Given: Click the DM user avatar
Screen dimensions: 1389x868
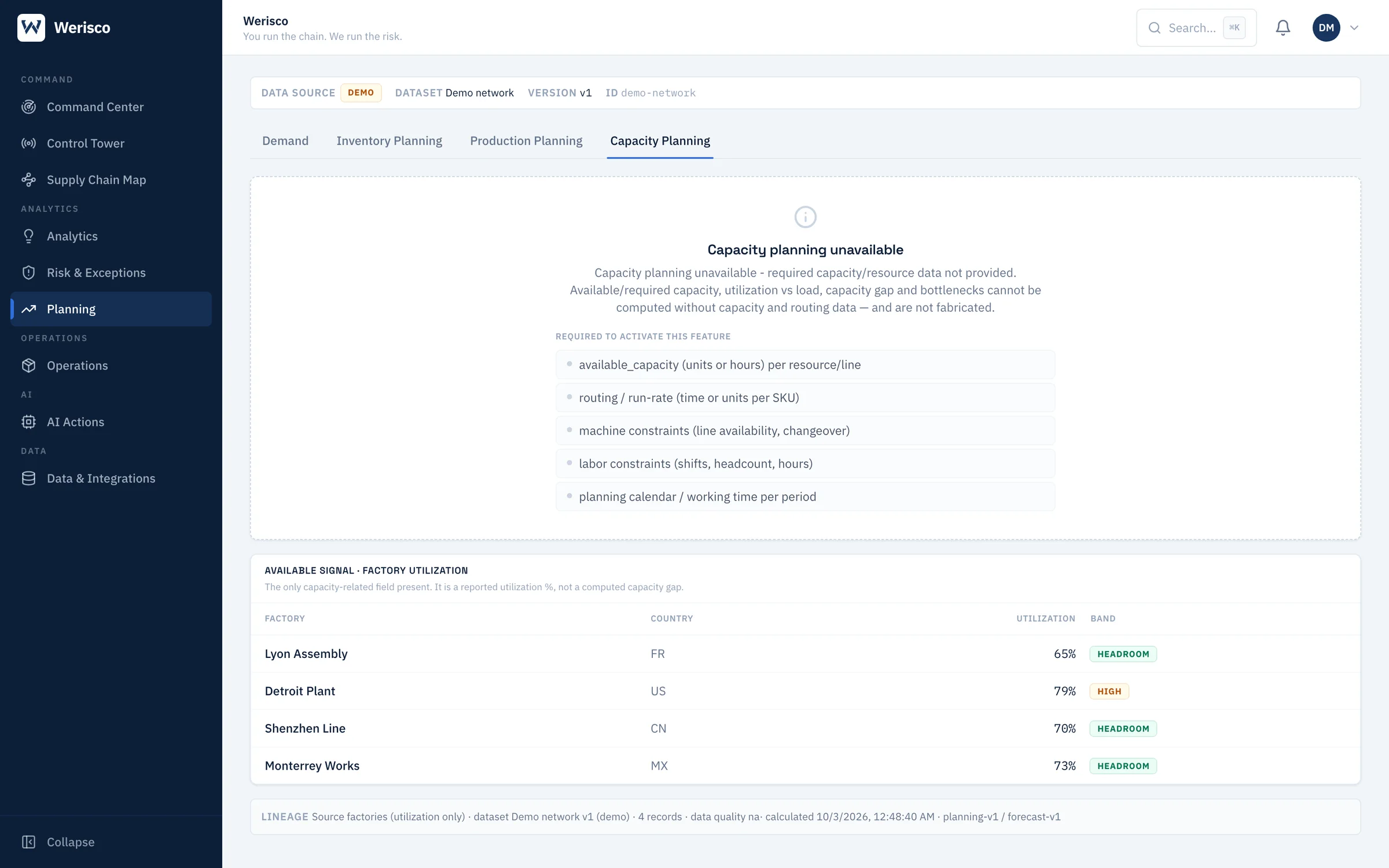Looking at the screenshot, I should coord(1326,28).
